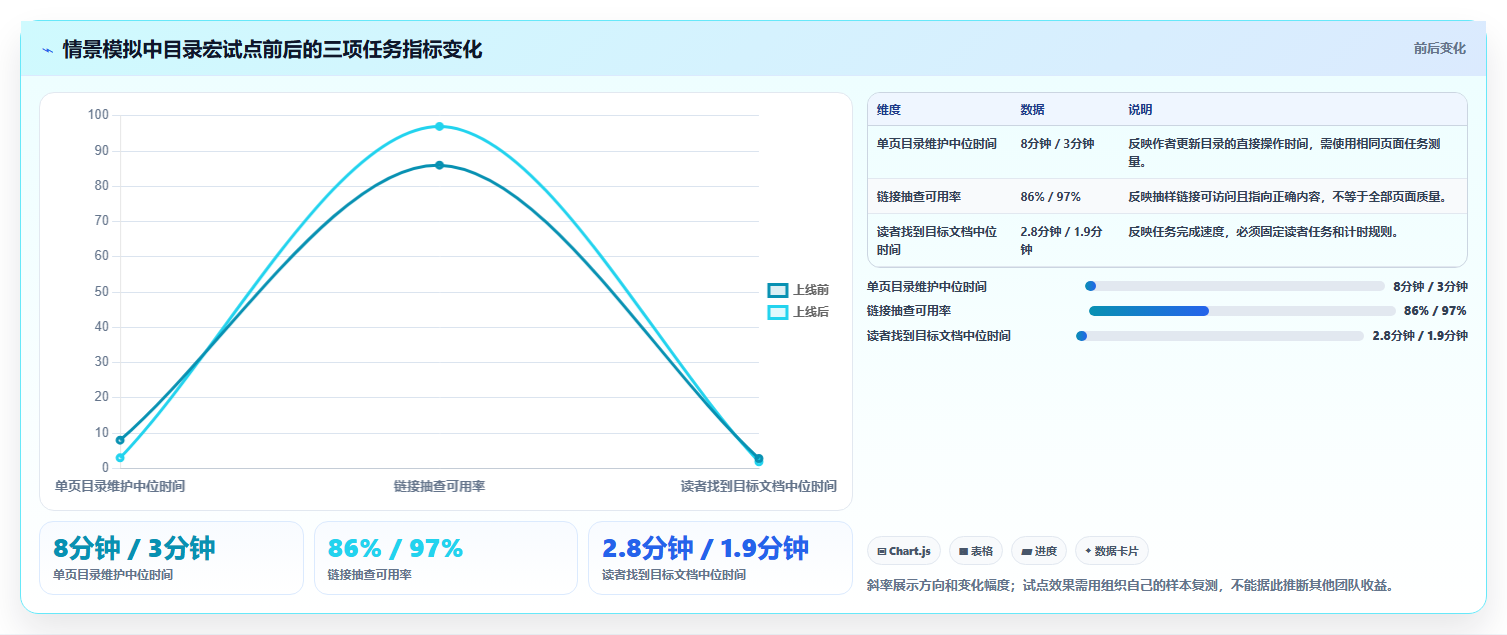Click the description 反映任务完成速度

click(x=1263, y=232)
